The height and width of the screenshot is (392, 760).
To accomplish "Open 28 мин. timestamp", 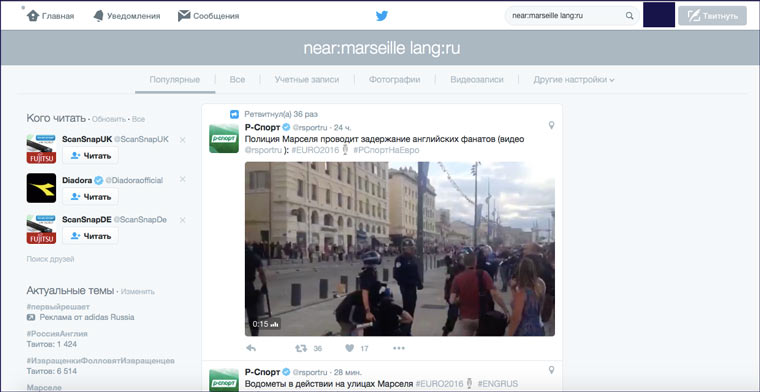I will coord(348,372).
